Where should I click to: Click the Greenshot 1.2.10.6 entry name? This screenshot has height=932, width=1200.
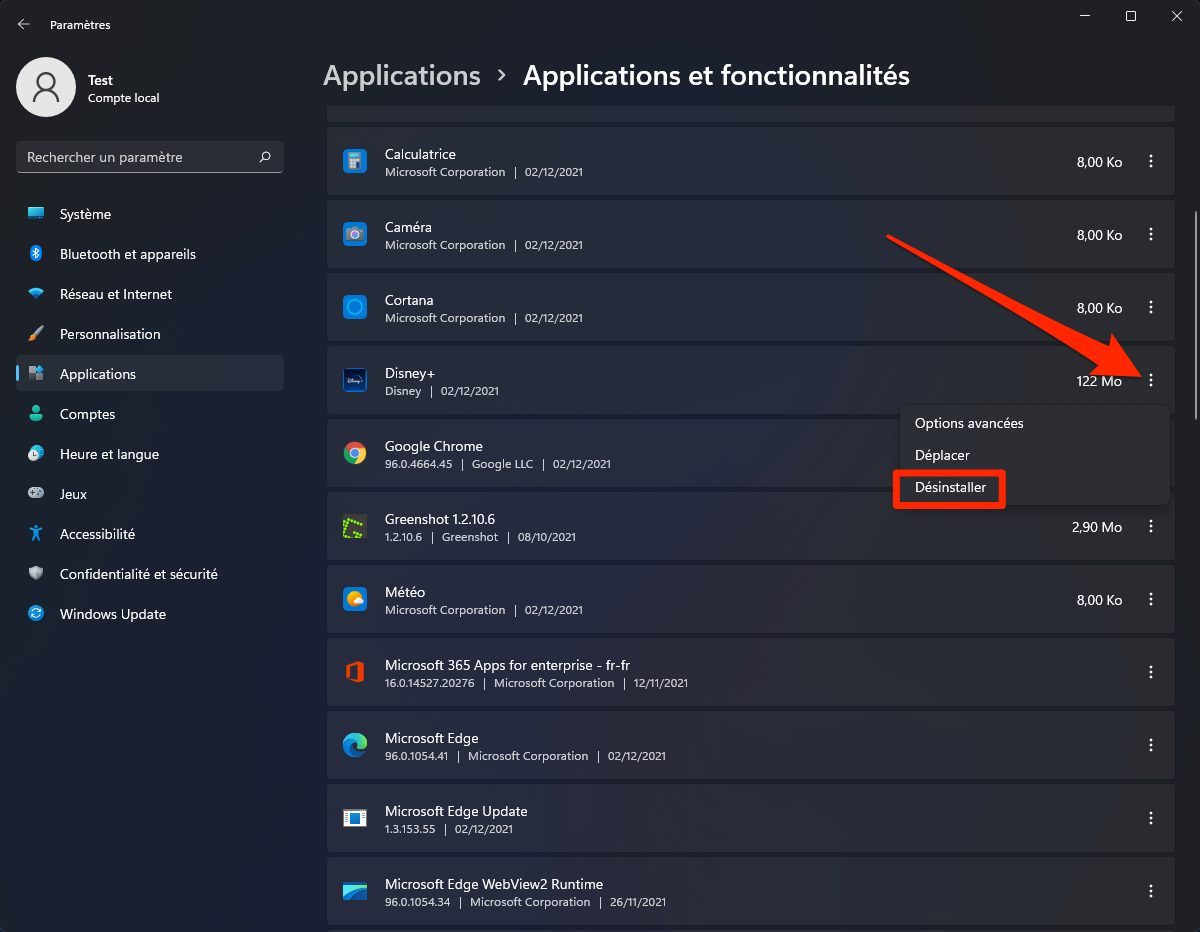(440, 519)
